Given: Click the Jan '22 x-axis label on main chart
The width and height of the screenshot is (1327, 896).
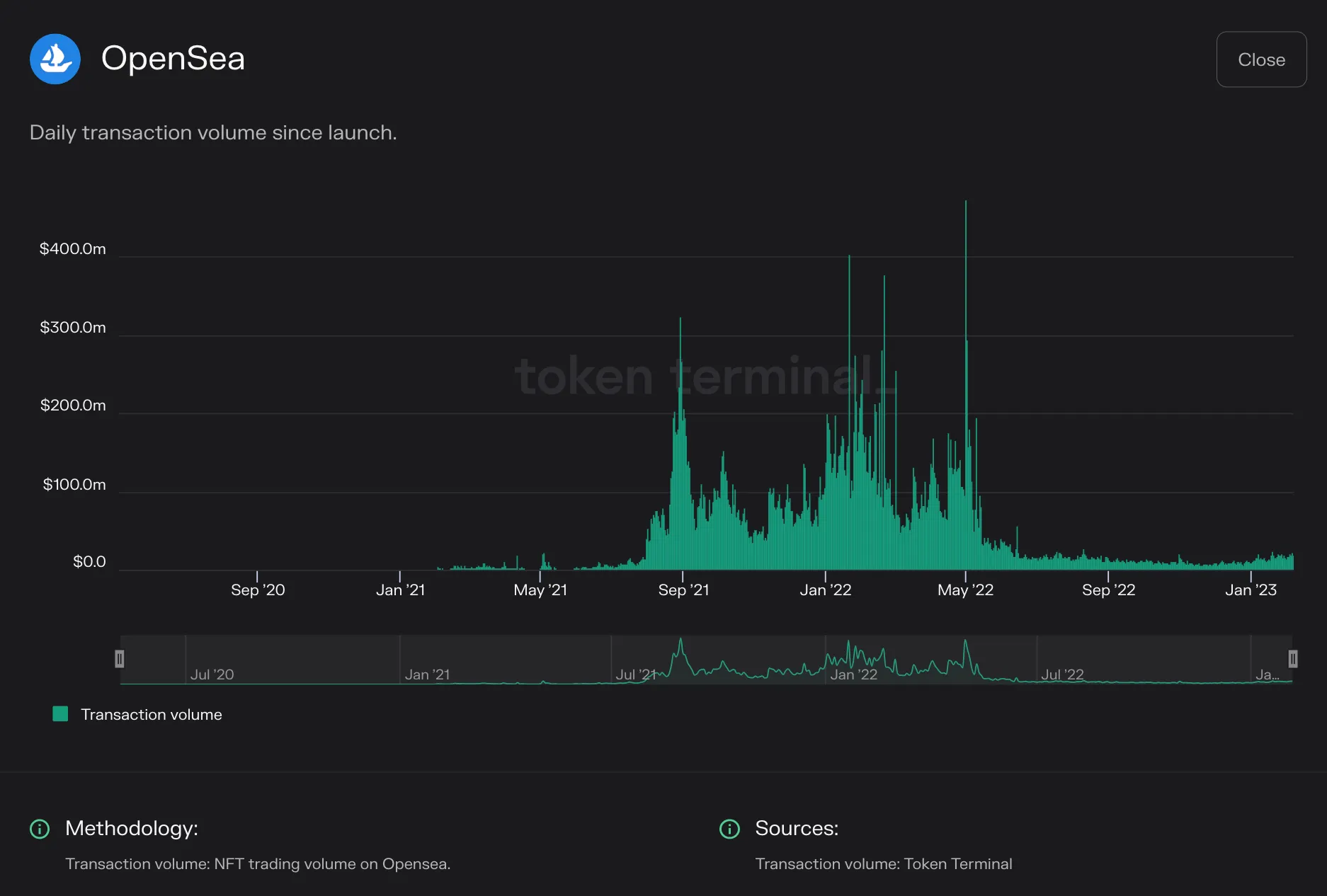Looking at the screenshot, I should [x=826, y=590].
